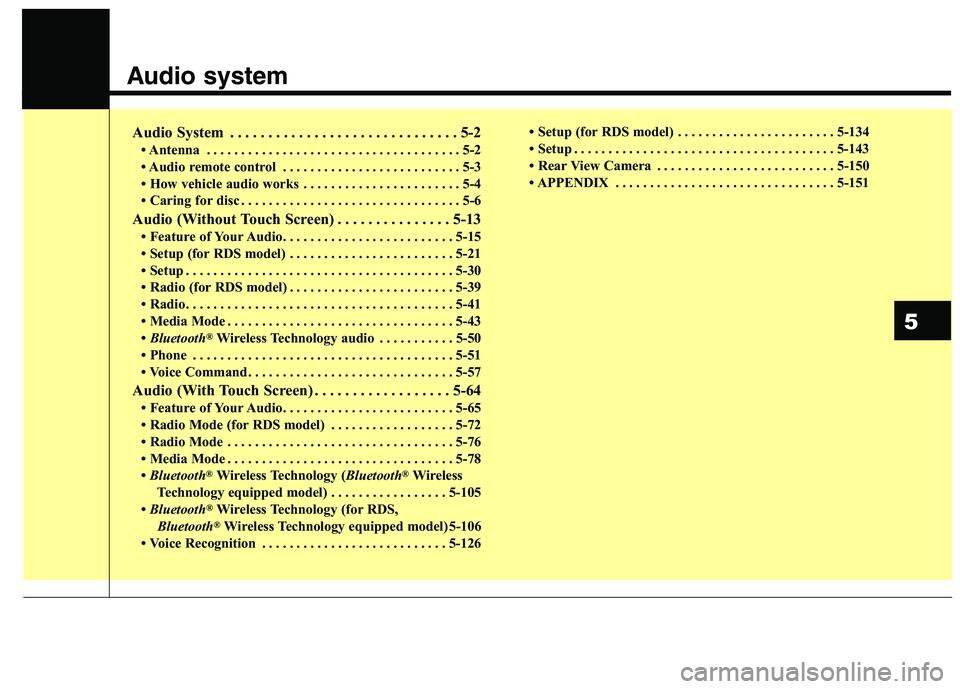Open 'Radio (for RDS model)' 5-39 entry
The width and height of the screenshot is (960, 689).
point(310,287)
